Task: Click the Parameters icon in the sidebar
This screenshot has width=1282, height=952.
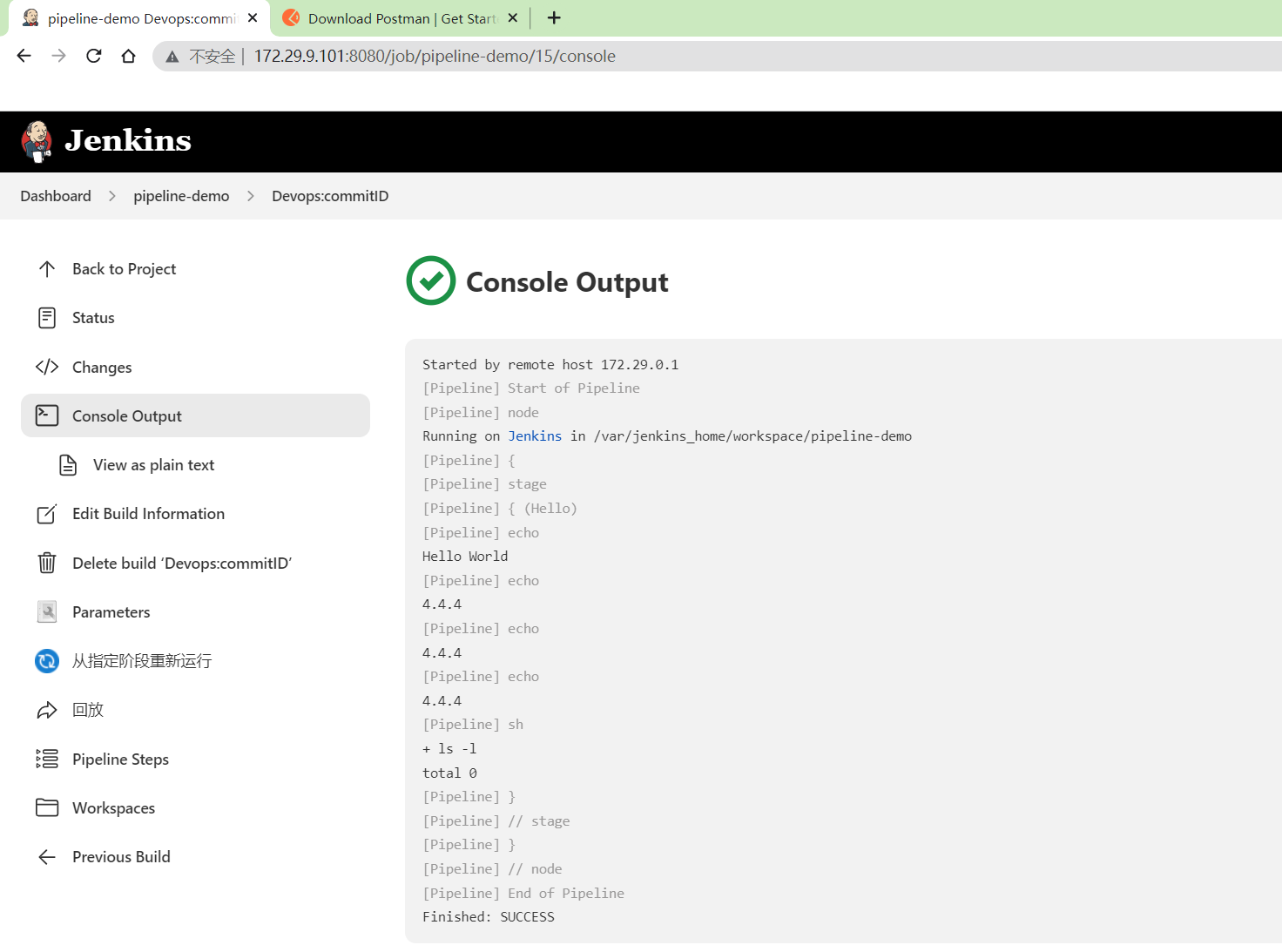Action: (47, 611)
